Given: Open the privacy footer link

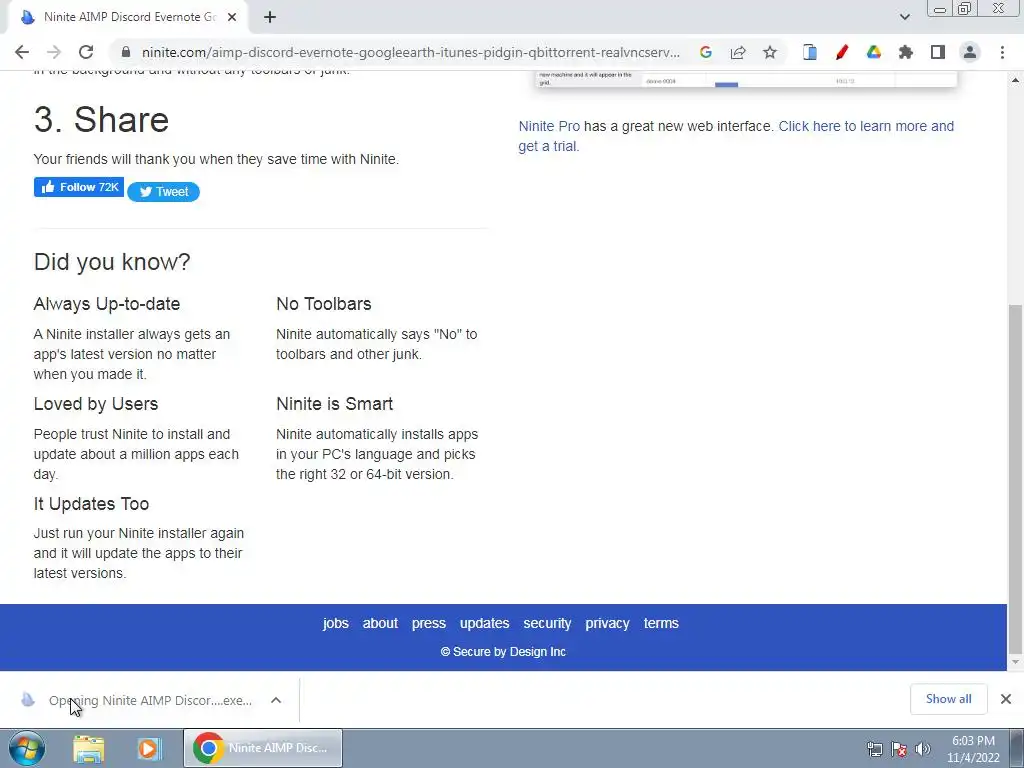Looking at the screenshot, I should point(607,623).
